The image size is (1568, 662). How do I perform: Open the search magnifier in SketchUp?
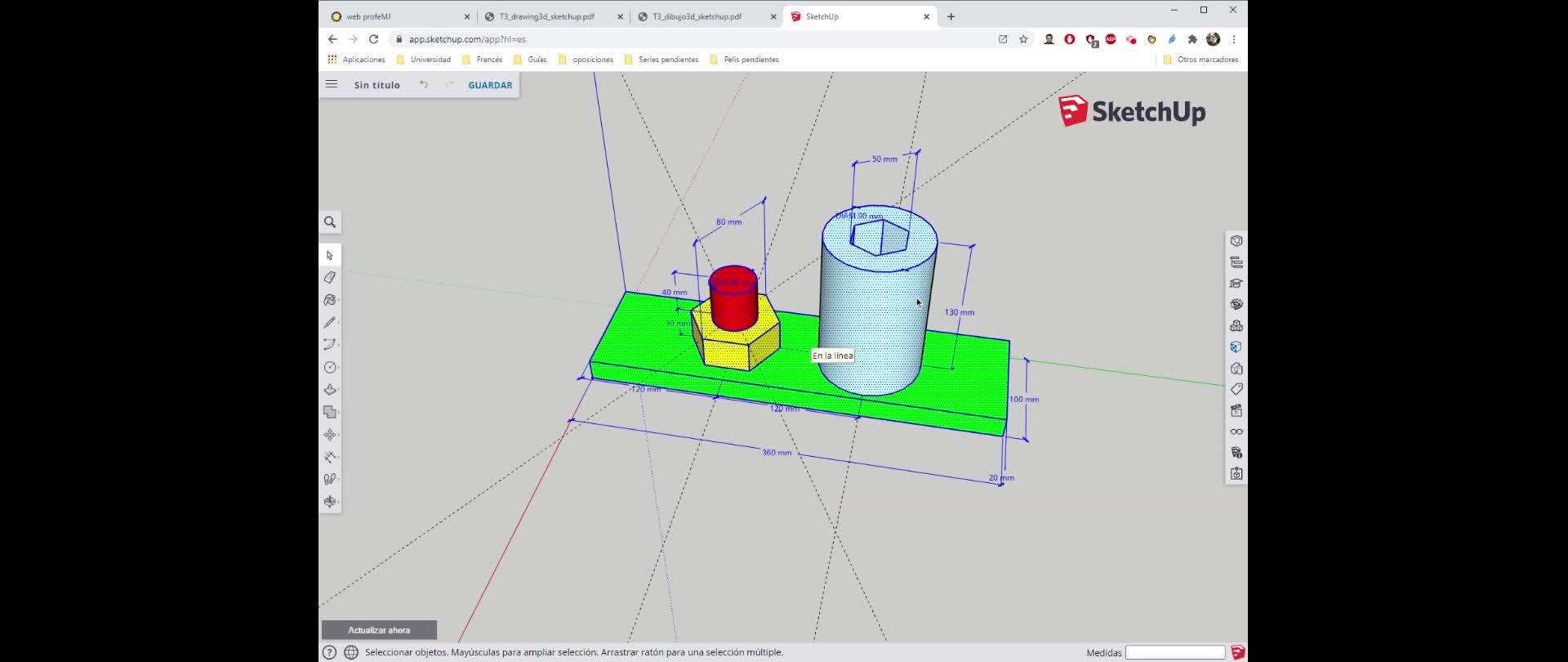tap(330, 222)
